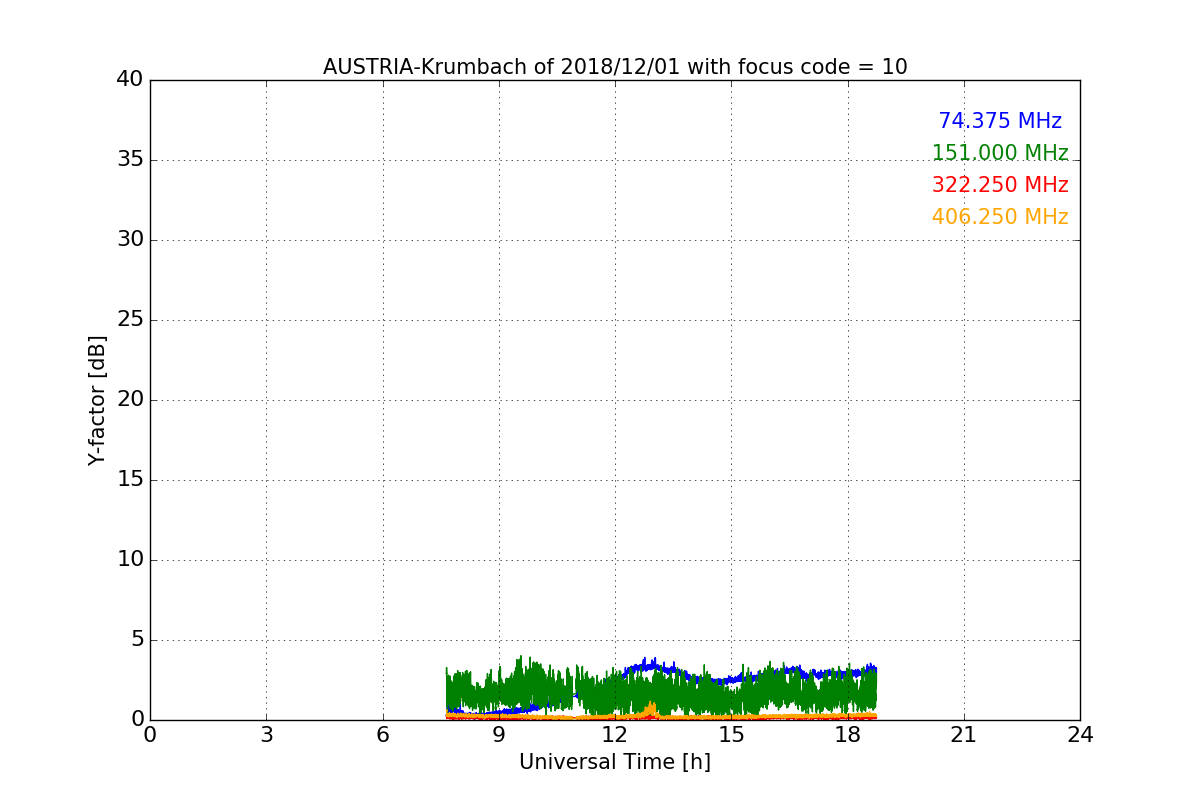Click the Universal Time [h] axis label
This screenshot has width=1200, height=800.
click(x=615, y=762)
